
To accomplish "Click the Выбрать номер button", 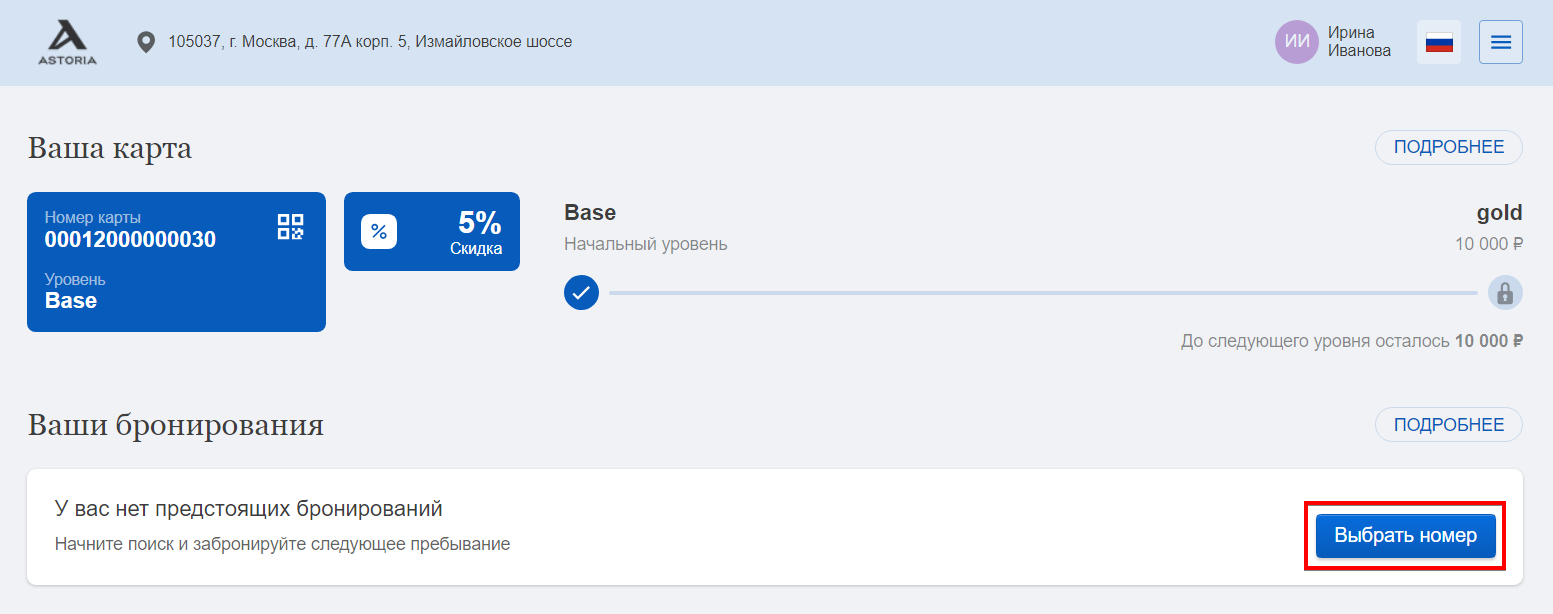I will pos(1405,536).
